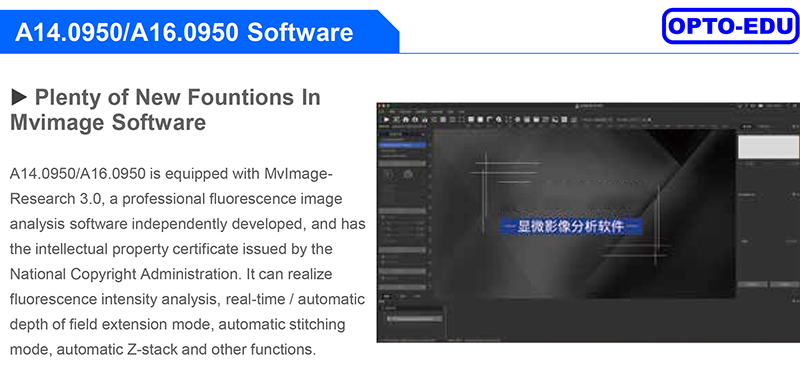Click the circular target icon in toolbar
The height and width of the screenshot is (373, 800).
518,119
